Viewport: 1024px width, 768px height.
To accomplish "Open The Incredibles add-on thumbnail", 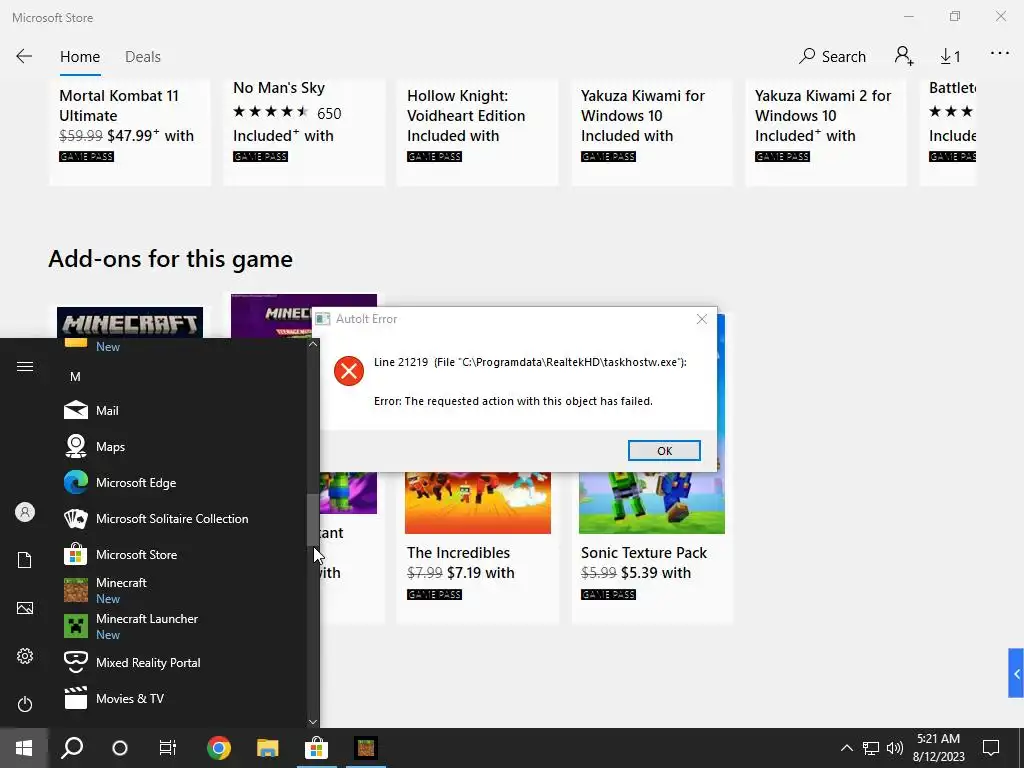I will point(477,503).
